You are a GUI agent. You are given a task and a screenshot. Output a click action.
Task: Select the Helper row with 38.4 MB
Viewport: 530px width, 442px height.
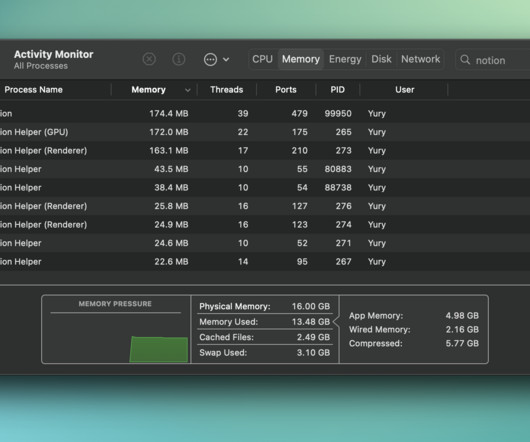click(x=265, y=188)
